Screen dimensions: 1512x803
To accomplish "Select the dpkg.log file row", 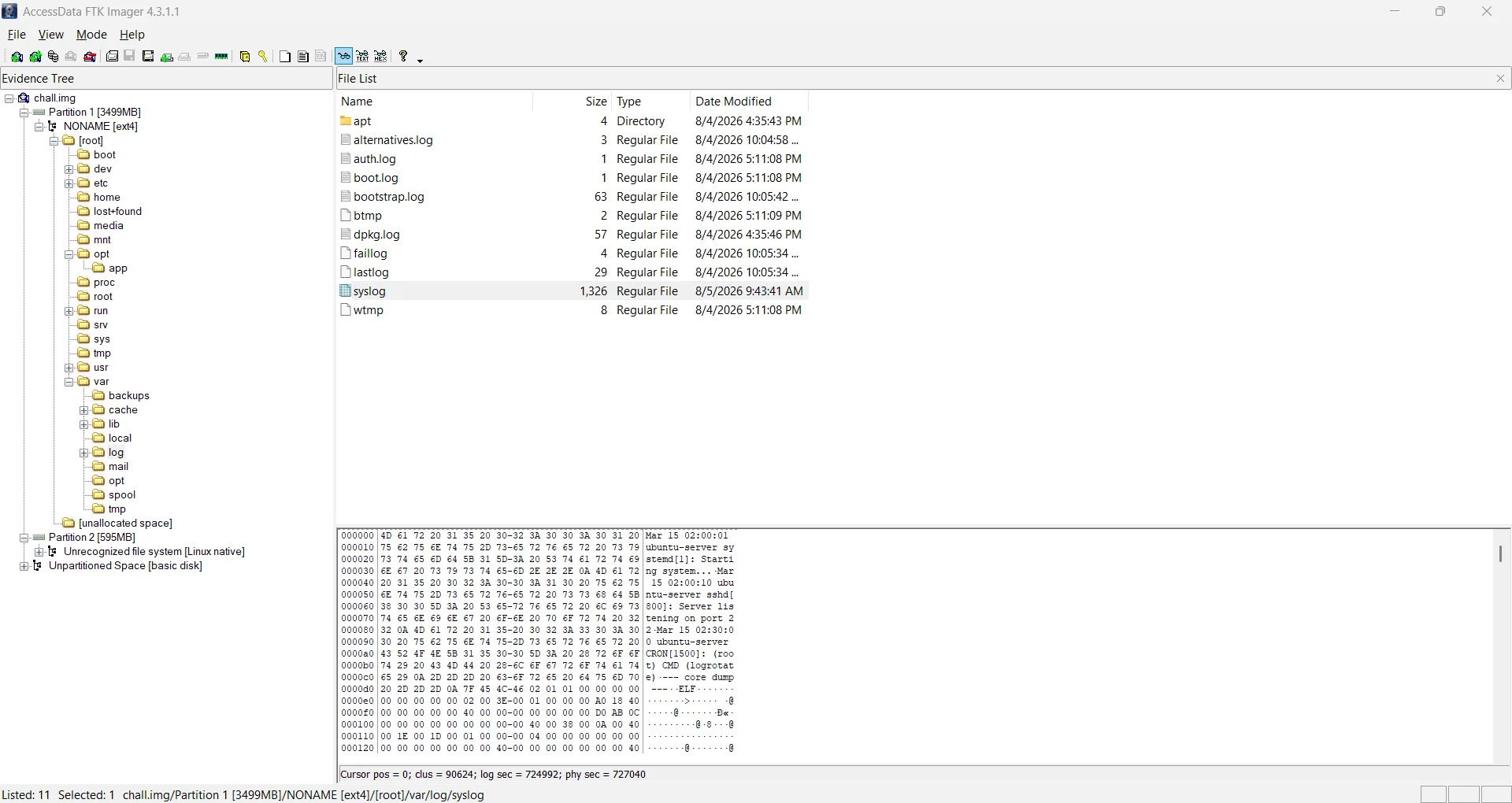I will click(x=573, y=235).
